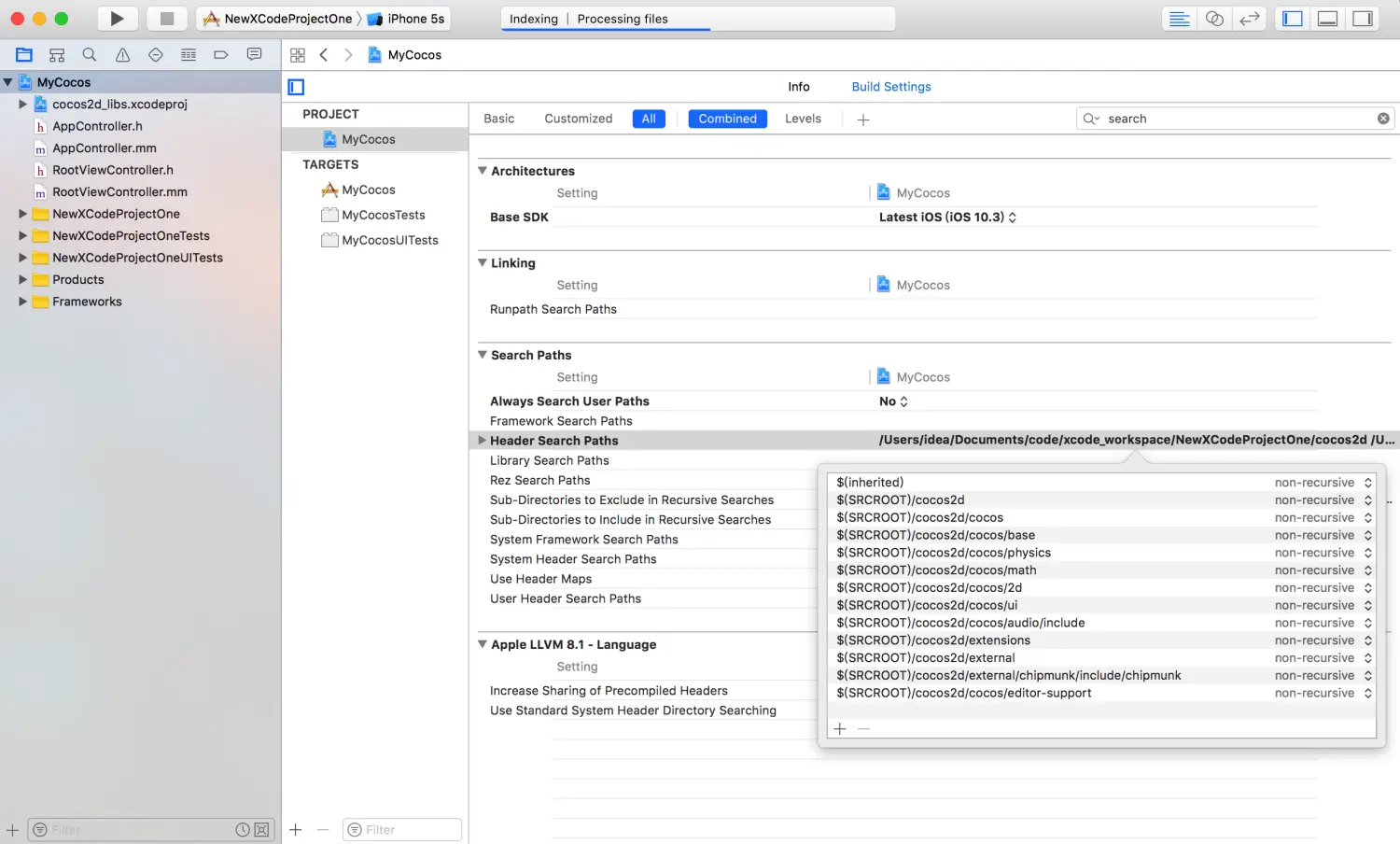1400x844 pixels.
Task: Click the search field in Build Settings
Action: (x=1237, y=119)
